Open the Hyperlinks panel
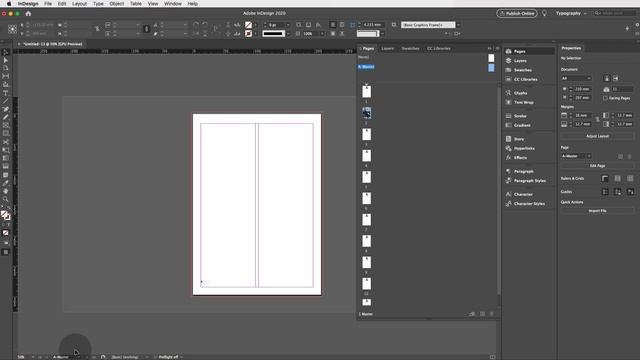Screen dimensions: 640x360 tap(524, 149)
